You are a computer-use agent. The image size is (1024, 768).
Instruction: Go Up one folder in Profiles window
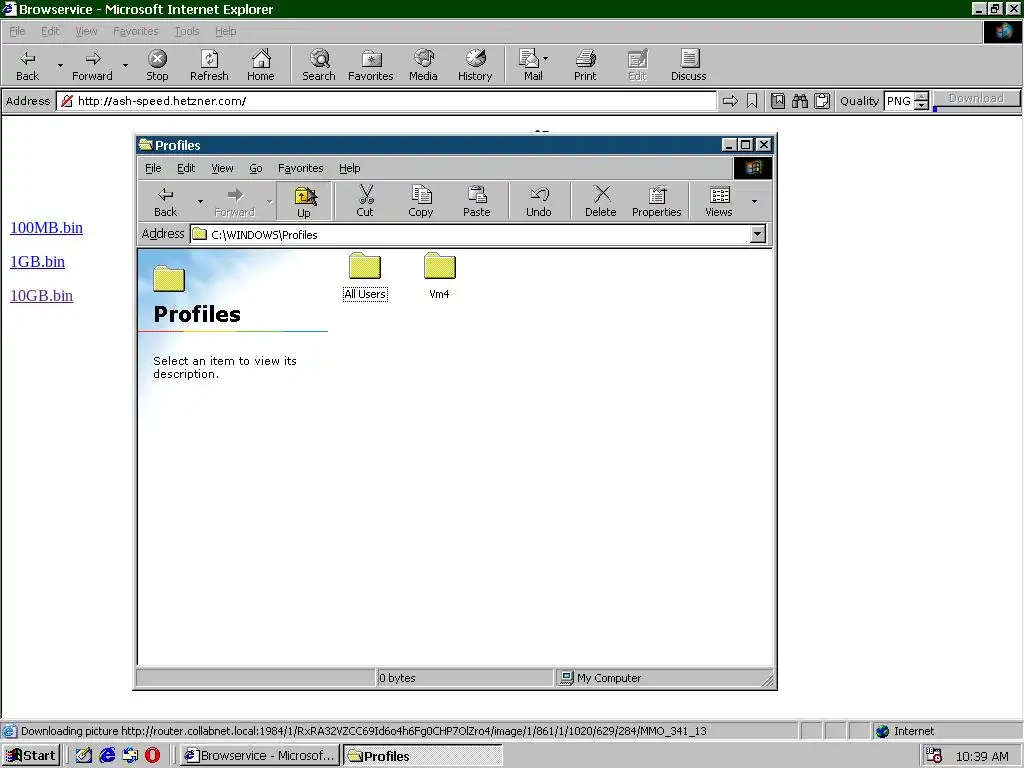[x=304, y=202]
